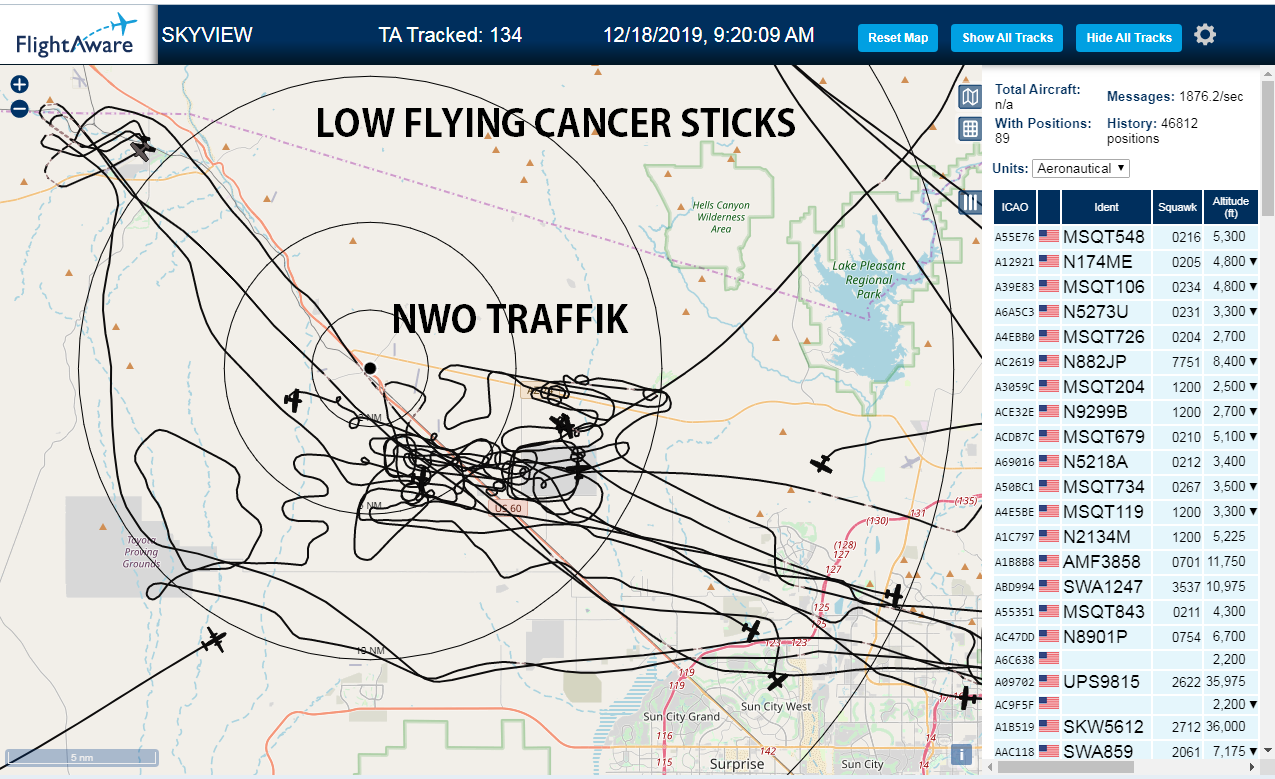1275x779 pixels.
Task: Select the aircraft nearest the black receiver dot
Action: coord(293,401)
